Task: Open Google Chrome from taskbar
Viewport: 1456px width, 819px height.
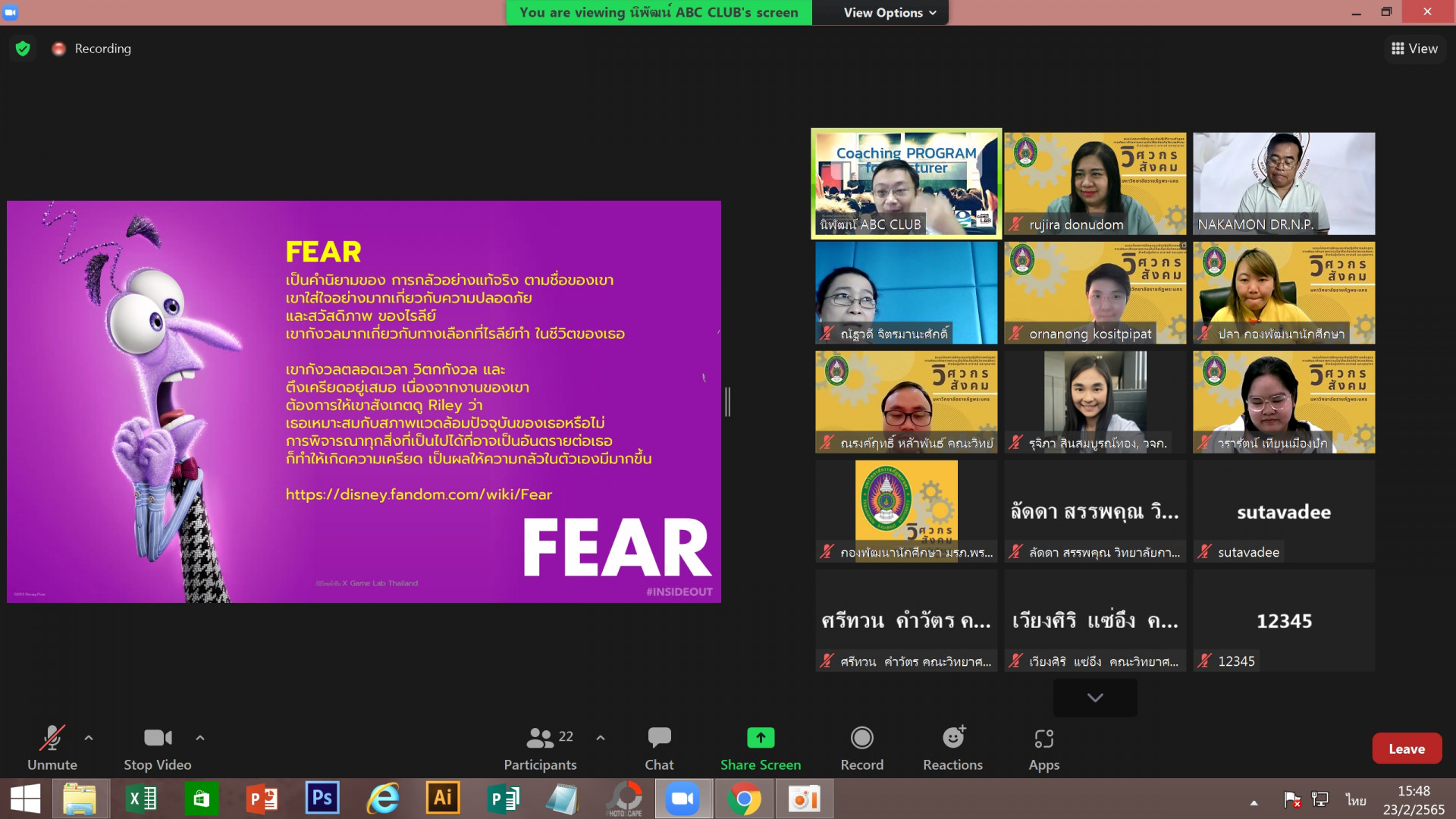Action: 744,799
